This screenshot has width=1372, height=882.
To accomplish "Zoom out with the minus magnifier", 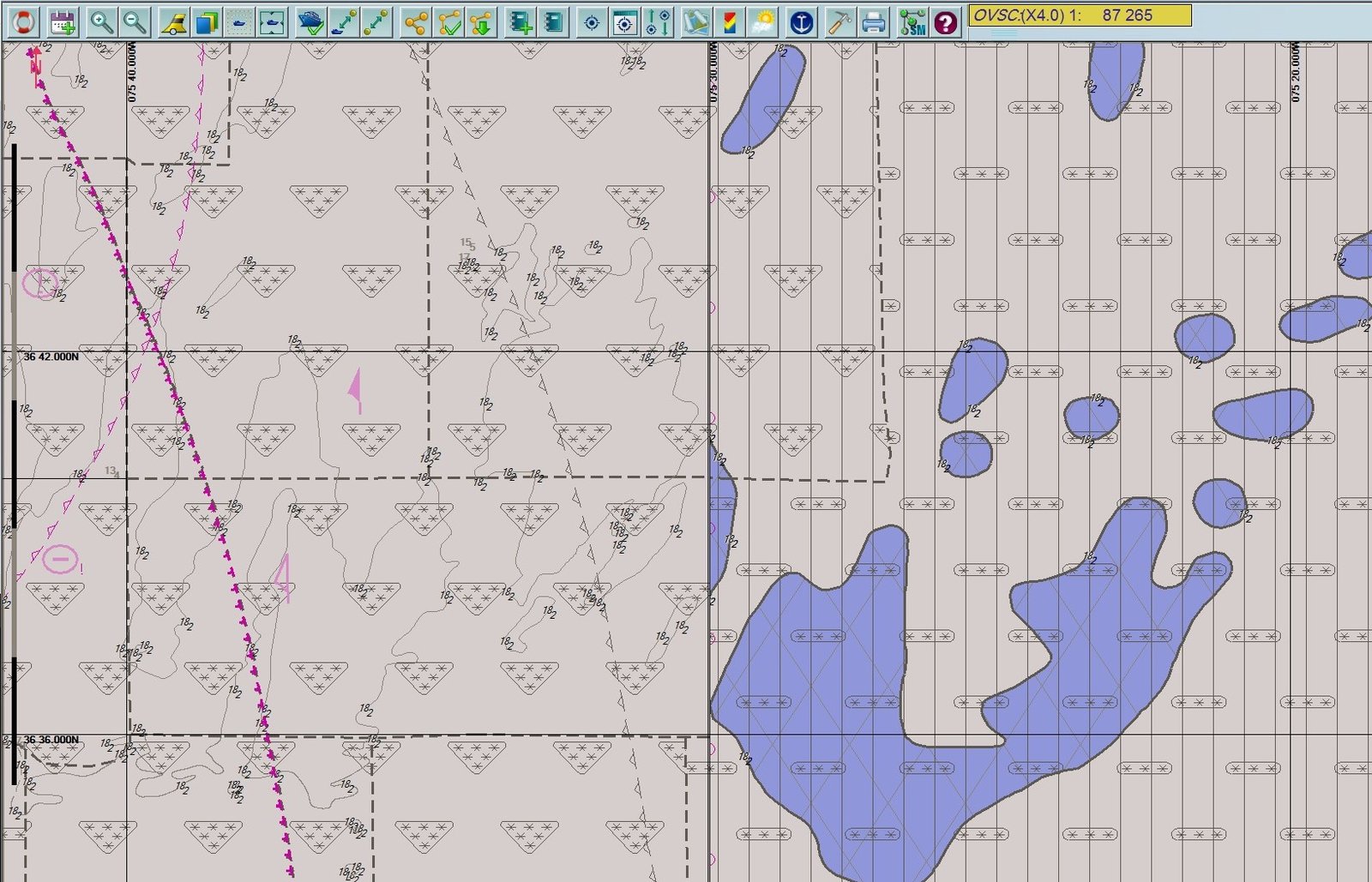I will pyautogui.click(x=135, y=21).
